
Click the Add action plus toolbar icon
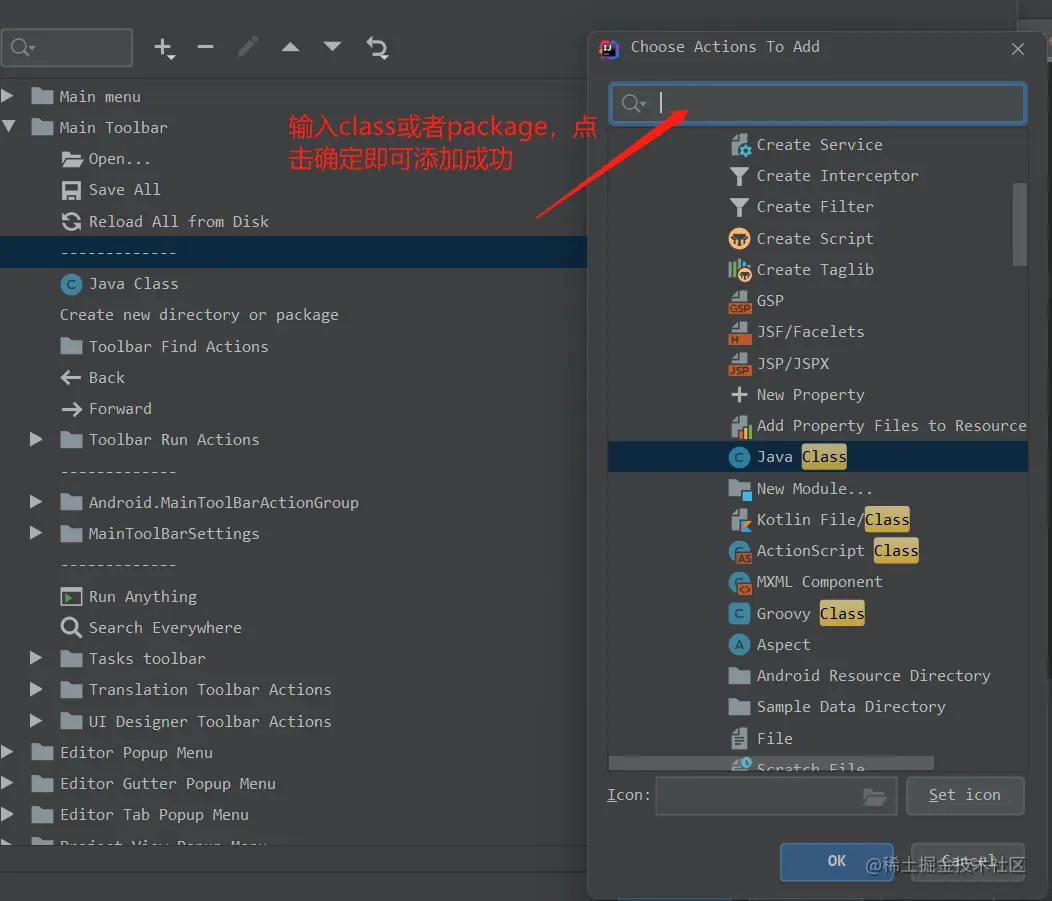tap(164, 48)
